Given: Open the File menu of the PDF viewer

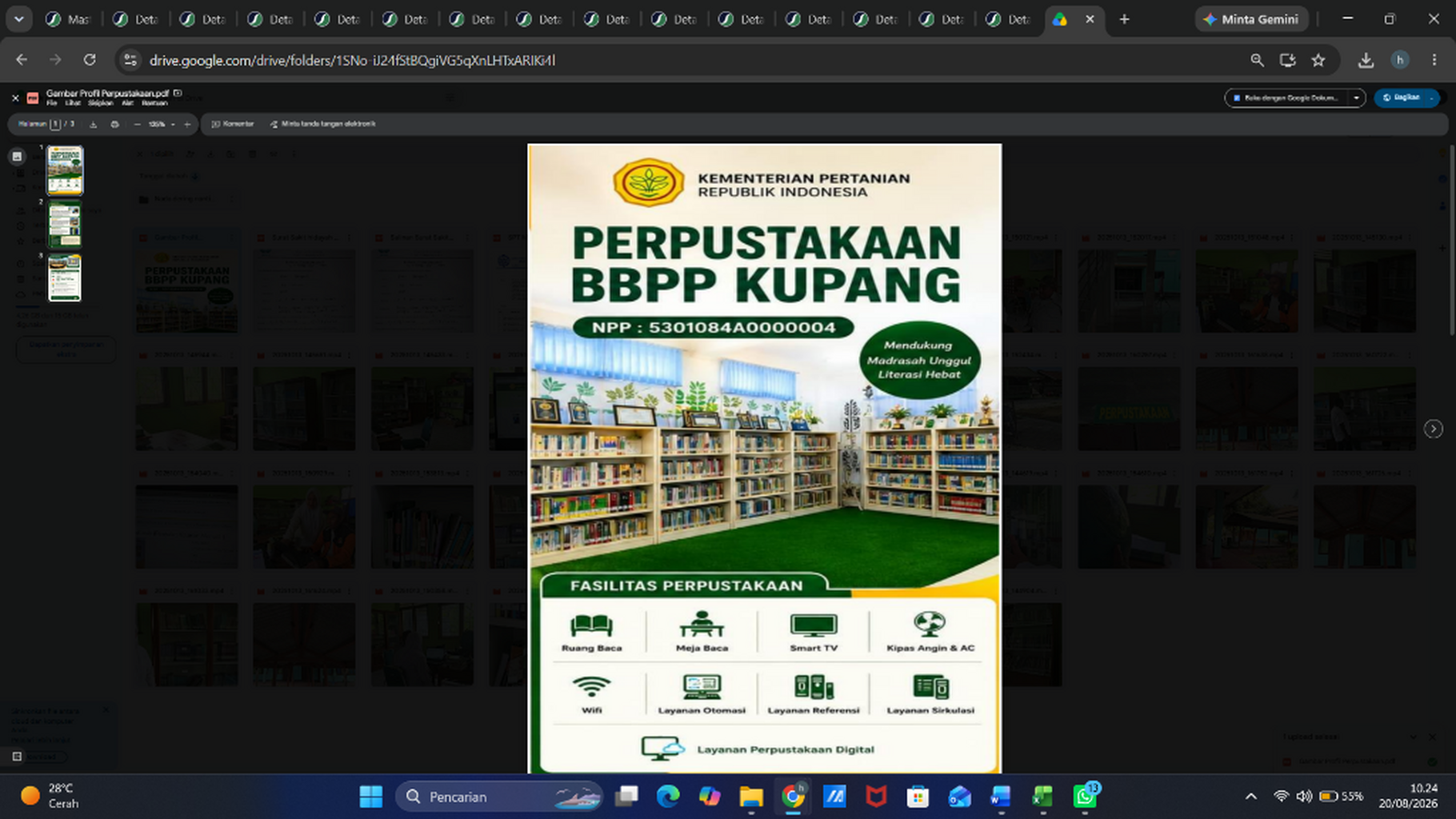Looking at the screenshot, I should [x=51, y=103].
